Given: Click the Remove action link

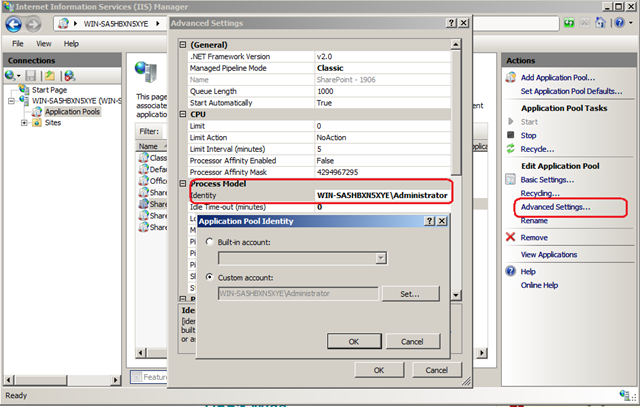Looking at the screenshot, I should [534, 238].
